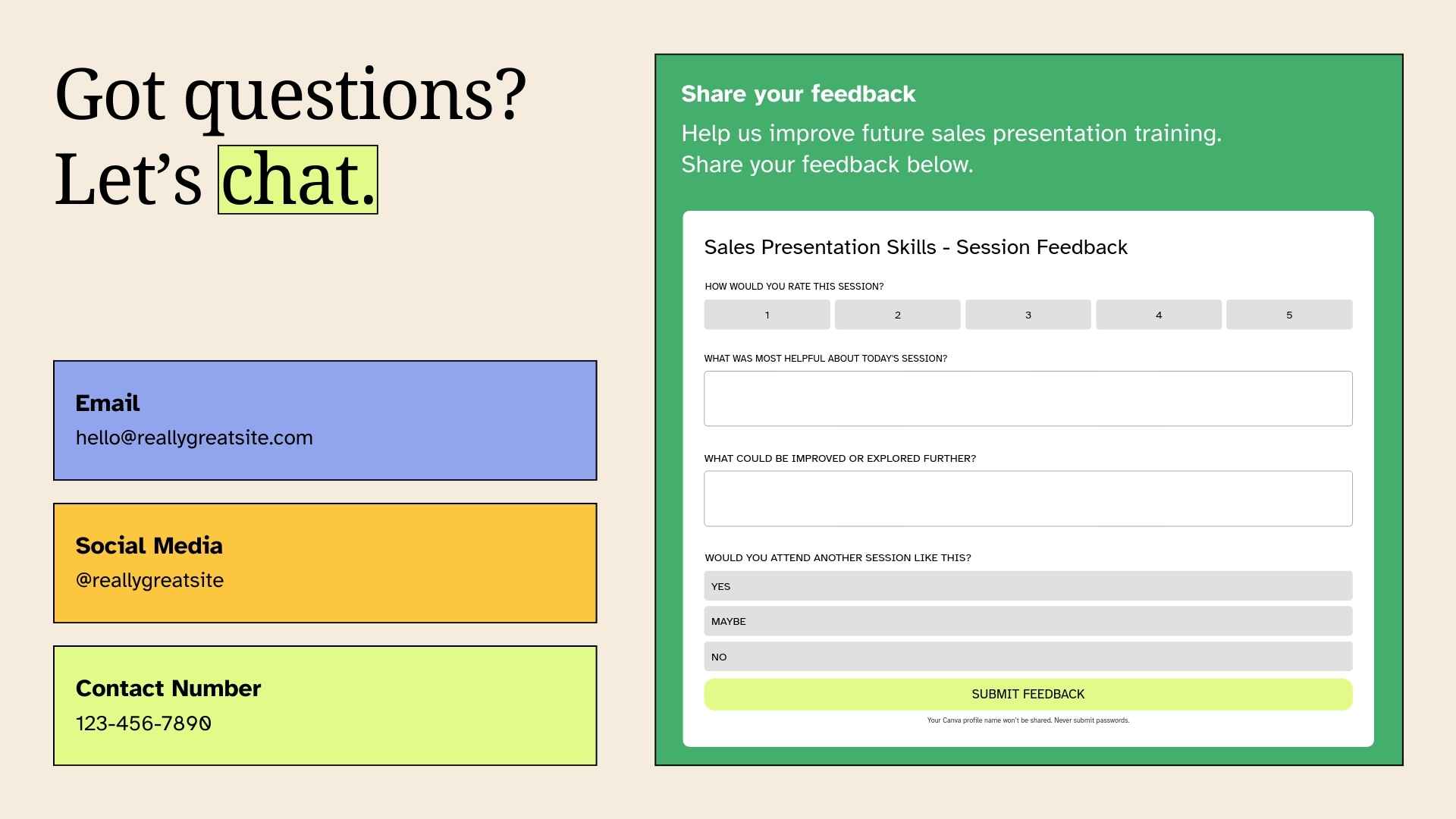Pick NO for attending another session
This screenshot has height=819, width=1456.
[1028, 657]
